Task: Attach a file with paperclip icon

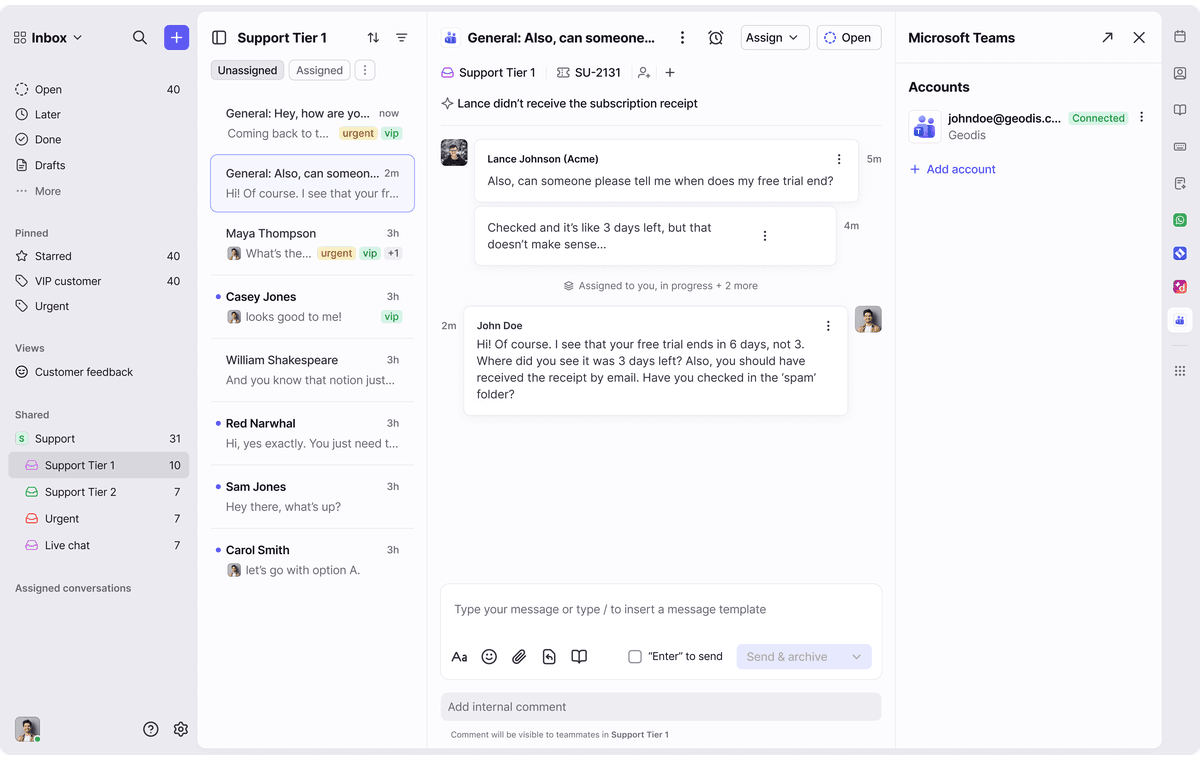Action: (519, 657)
